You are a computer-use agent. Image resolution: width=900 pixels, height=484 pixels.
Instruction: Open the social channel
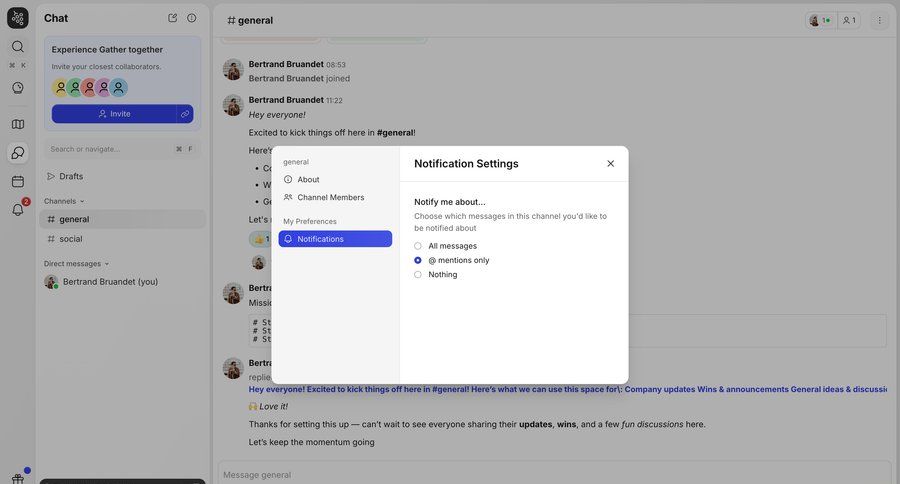(x=122, y=239)
